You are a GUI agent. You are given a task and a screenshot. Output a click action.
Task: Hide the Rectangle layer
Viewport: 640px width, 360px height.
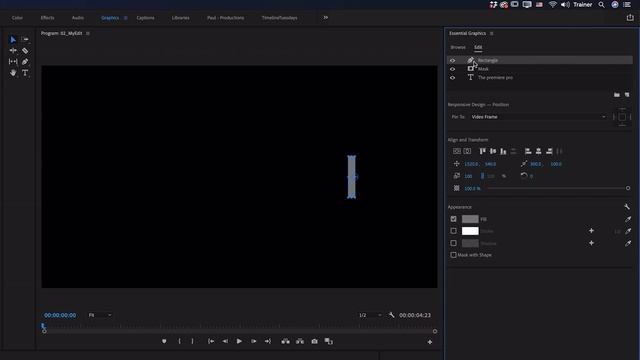(x=452, y=60)
